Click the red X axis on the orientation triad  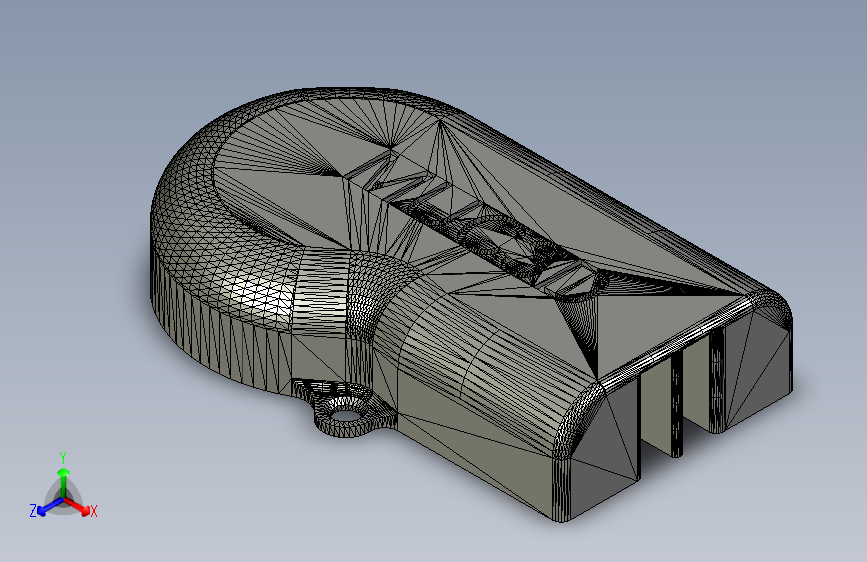coord(77,506)
